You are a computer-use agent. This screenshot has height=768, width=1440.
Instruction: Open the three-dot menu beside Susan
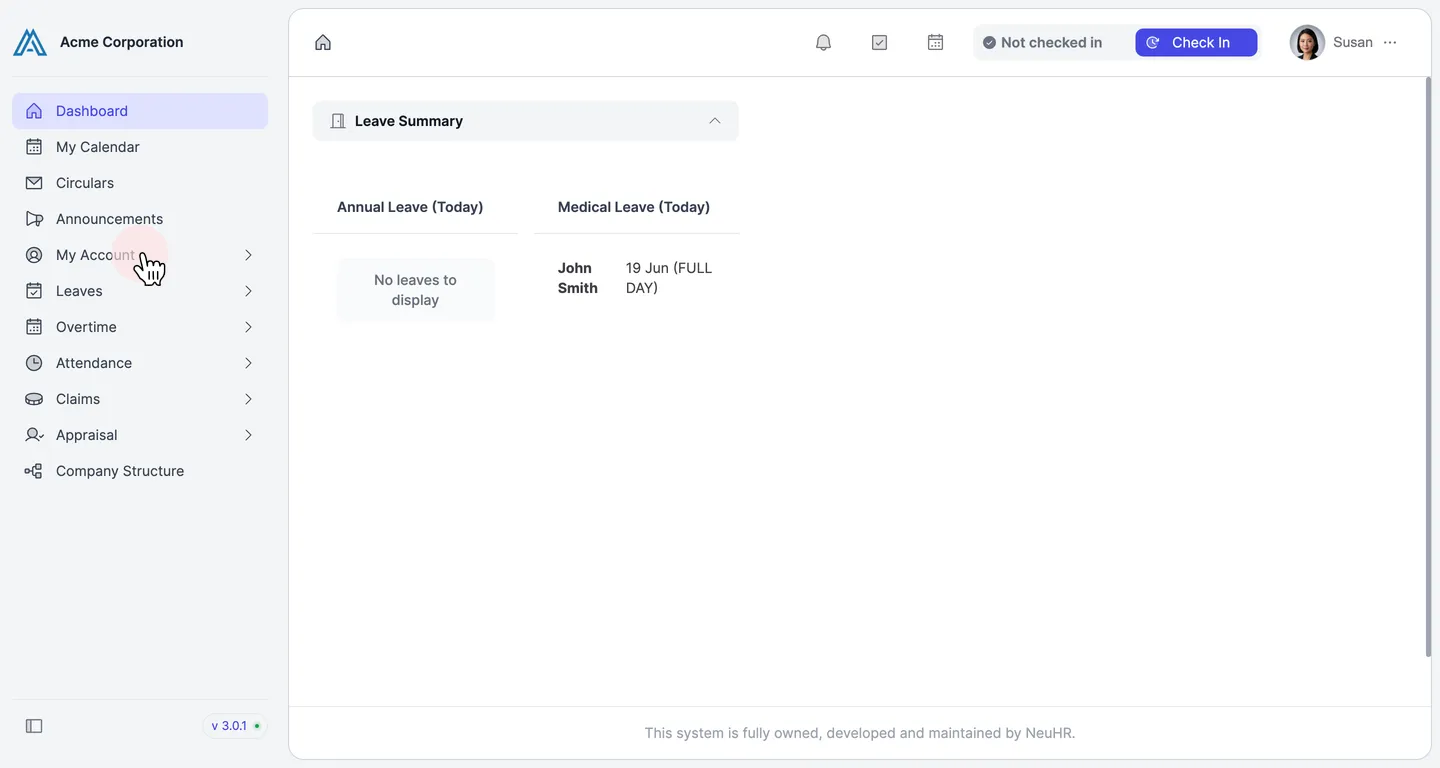click(x=1390, y=42)
